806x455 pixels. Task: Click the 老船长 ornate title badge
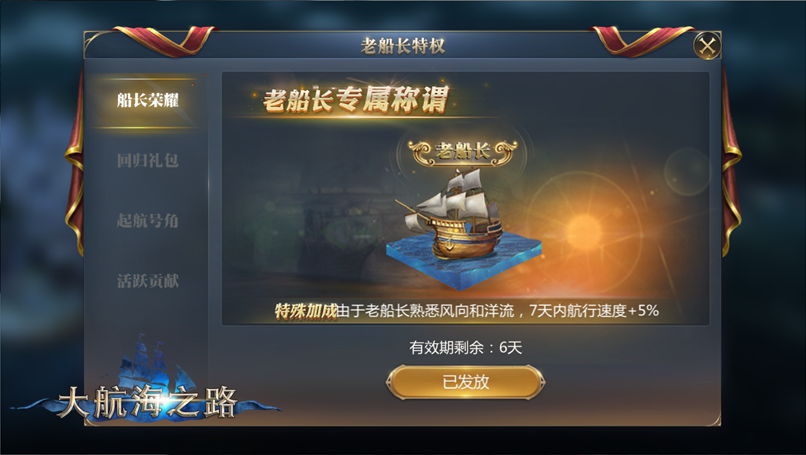(463, 152)
